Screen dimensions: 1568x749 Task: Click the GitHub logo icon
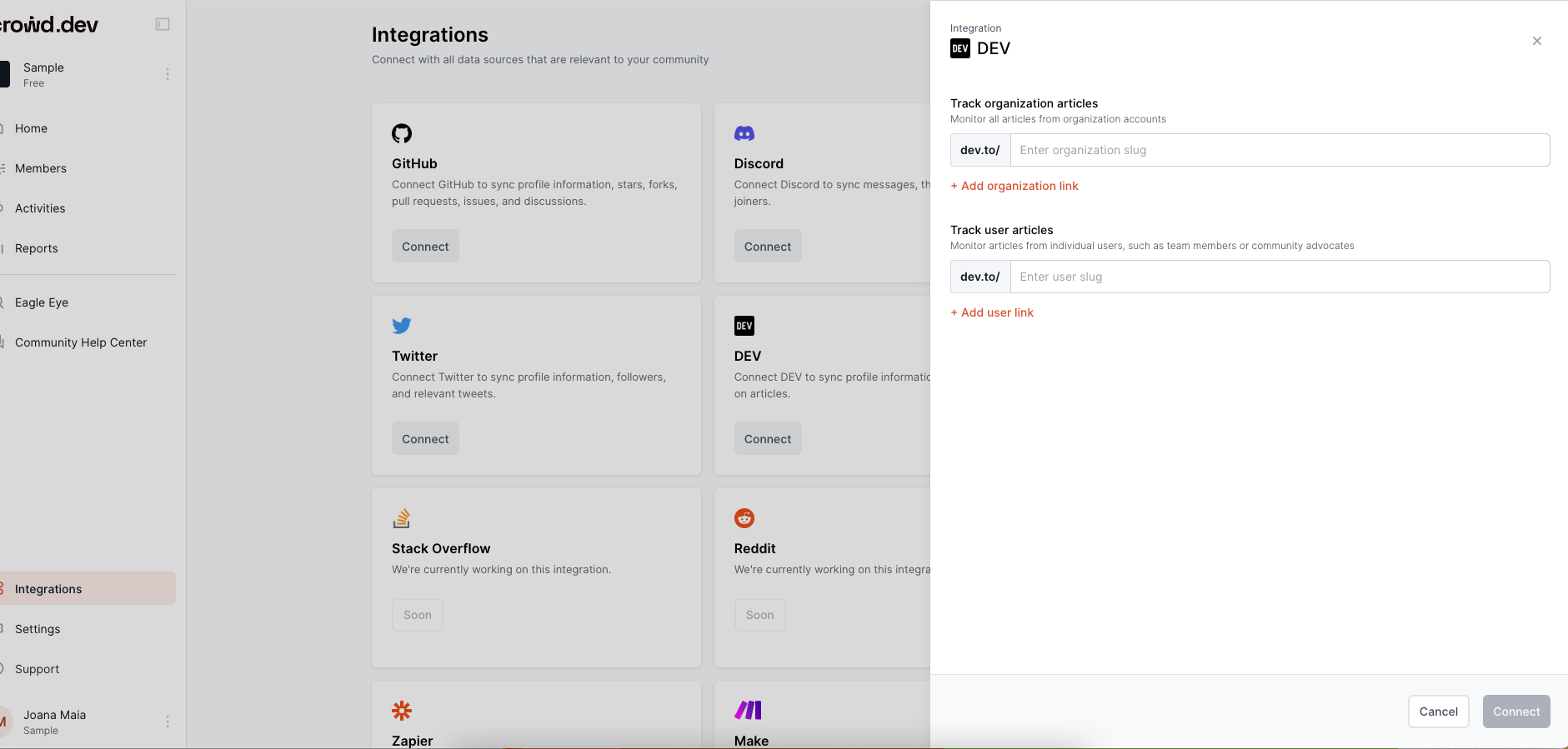[x=402, y=133]
